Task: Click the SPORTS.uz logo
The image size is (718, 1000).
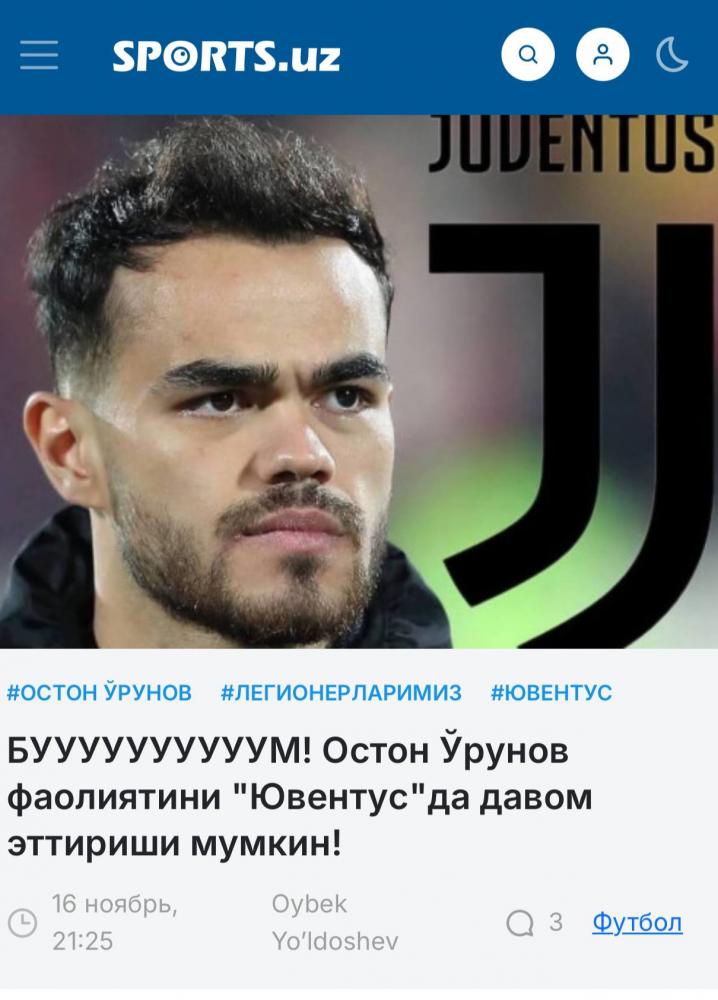Action: (x=226, y=55)
